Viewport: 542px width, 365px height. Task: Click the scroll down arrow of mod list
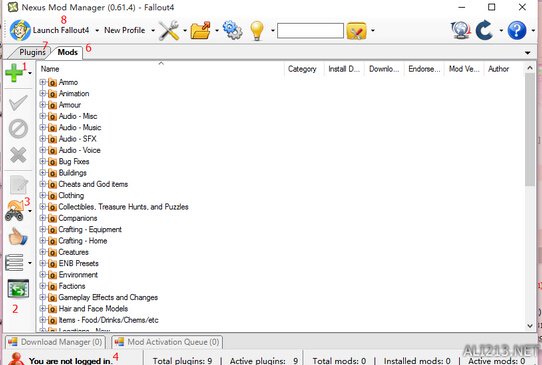point(530,326)
